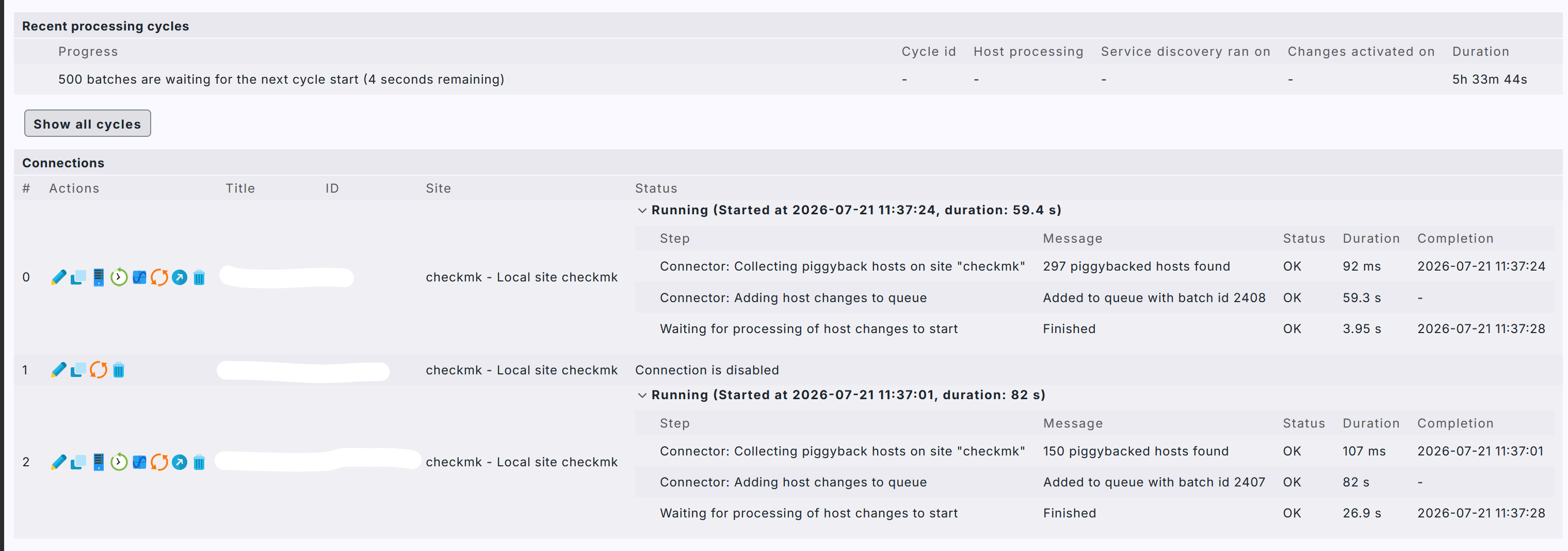This screenshot has width=1568, height=551.
Task: Click blue arrow circle icon, connection 0
Action: [x=180, y=277]
